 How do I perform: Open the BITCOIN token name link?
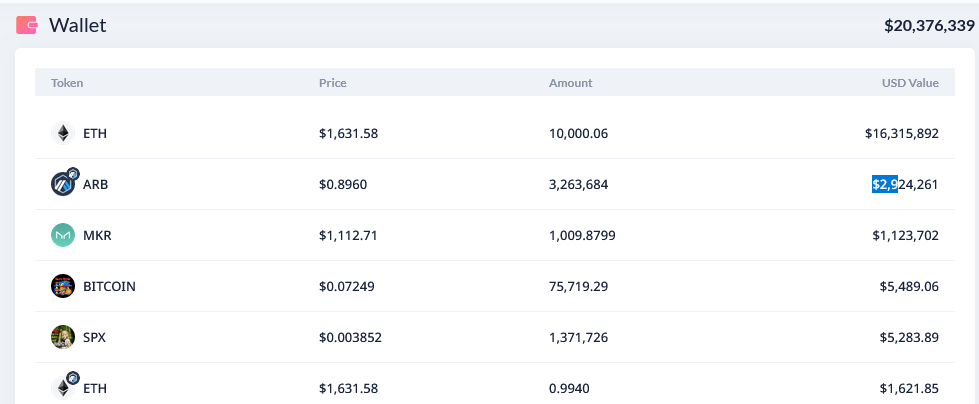pos(109,286)
